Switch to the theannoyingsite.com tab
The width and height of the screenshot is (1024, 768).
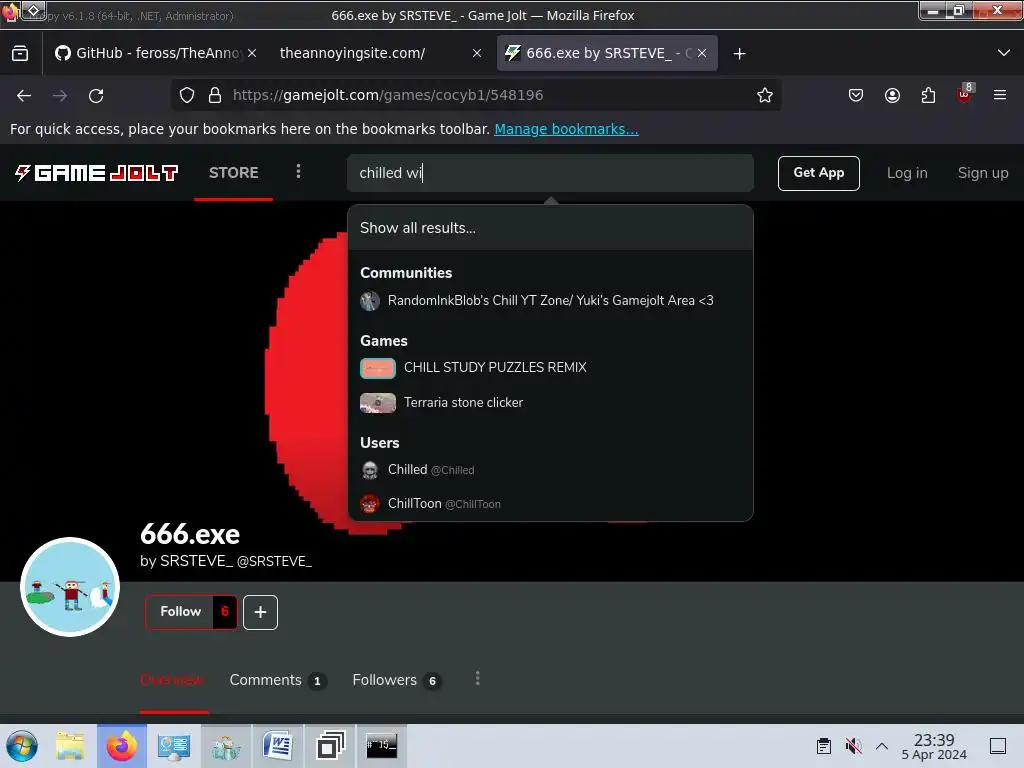point(381,53)
